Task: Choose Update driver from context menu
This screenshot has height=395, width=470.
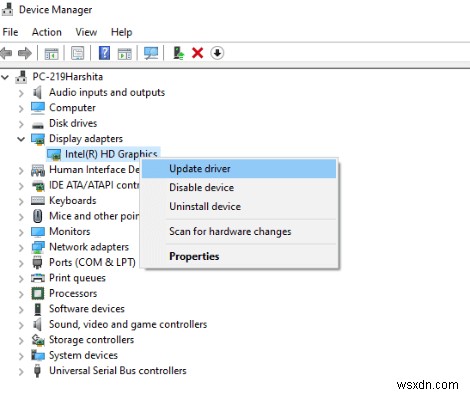Action: point(239,169)
